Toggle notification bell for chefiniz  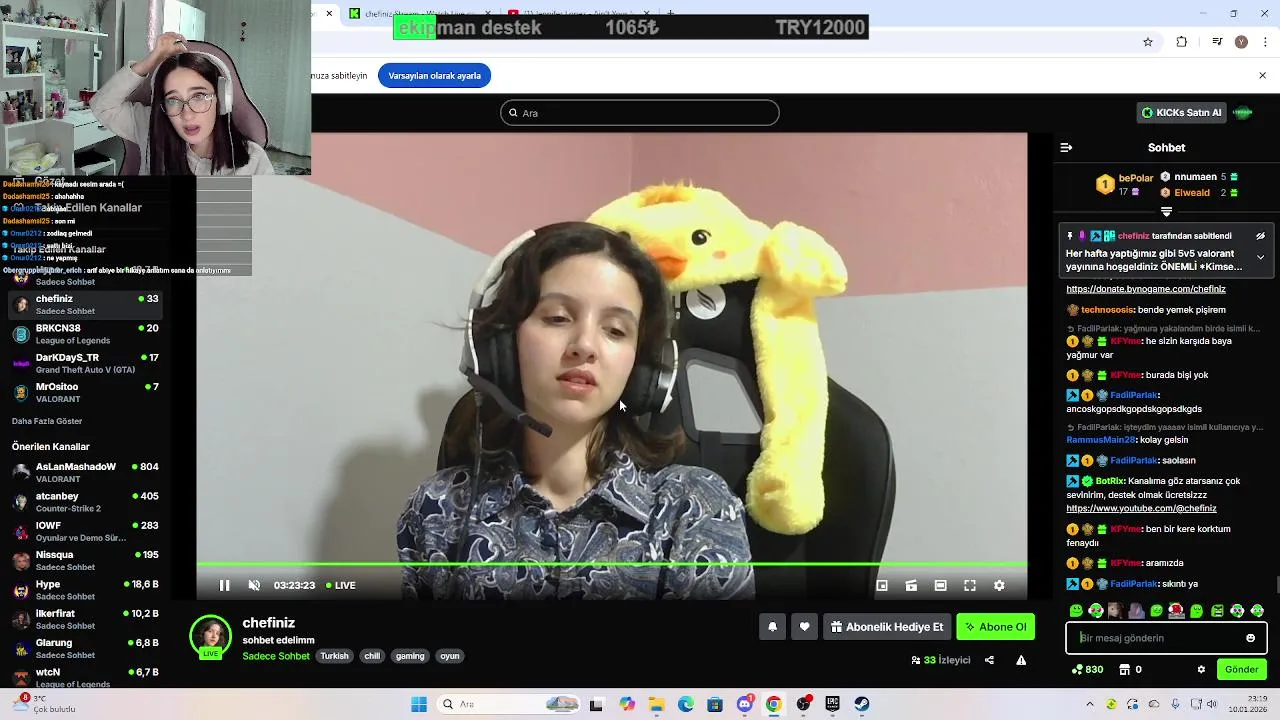[x=772, y=627]
